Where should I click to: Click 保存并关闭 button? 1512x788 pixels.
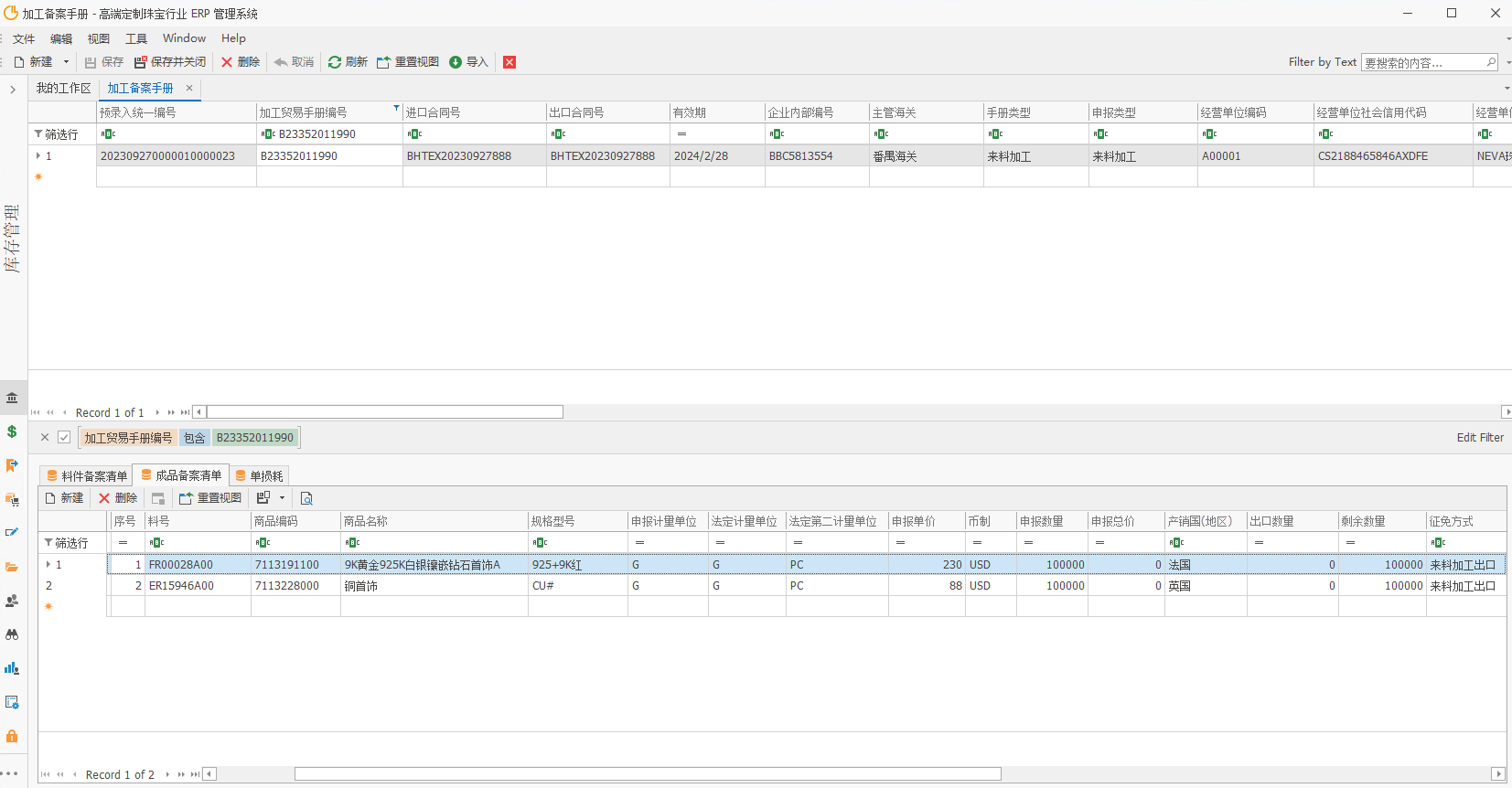[170, 62]
